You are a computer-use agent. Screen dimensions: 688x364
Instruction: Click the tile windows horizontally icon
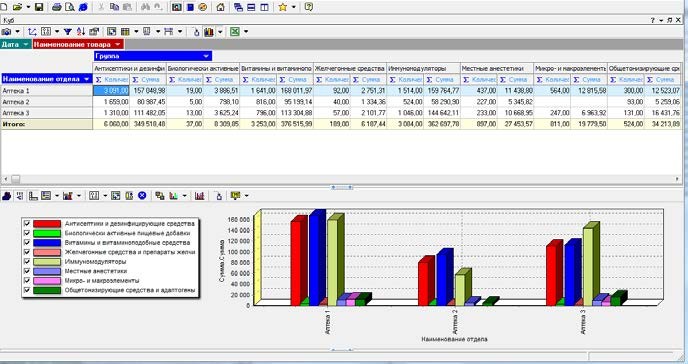[x=251, y=7]
